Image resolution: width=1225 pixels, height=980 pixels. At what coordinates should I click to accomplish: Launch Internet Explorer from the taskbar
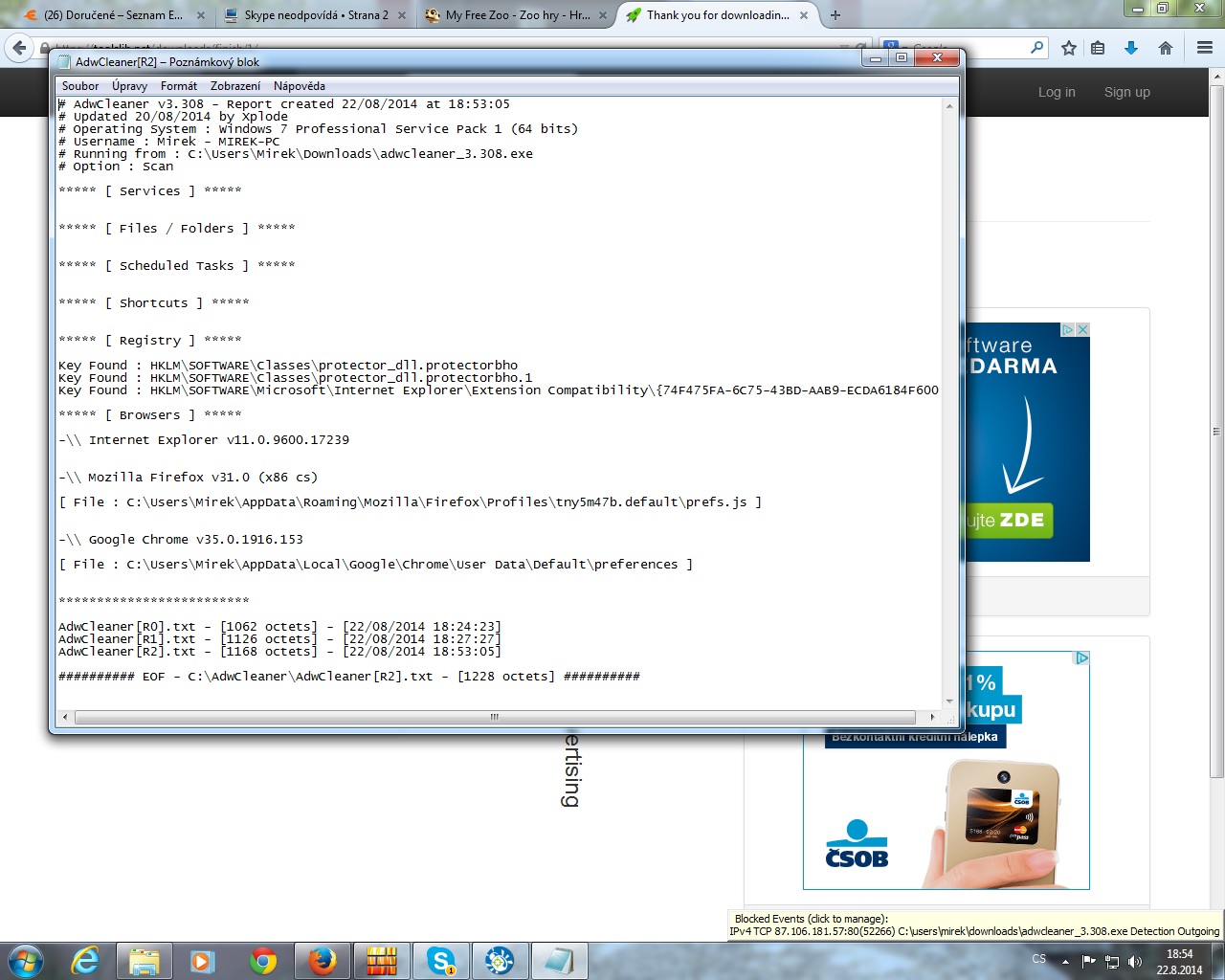[x=86, y=961]
